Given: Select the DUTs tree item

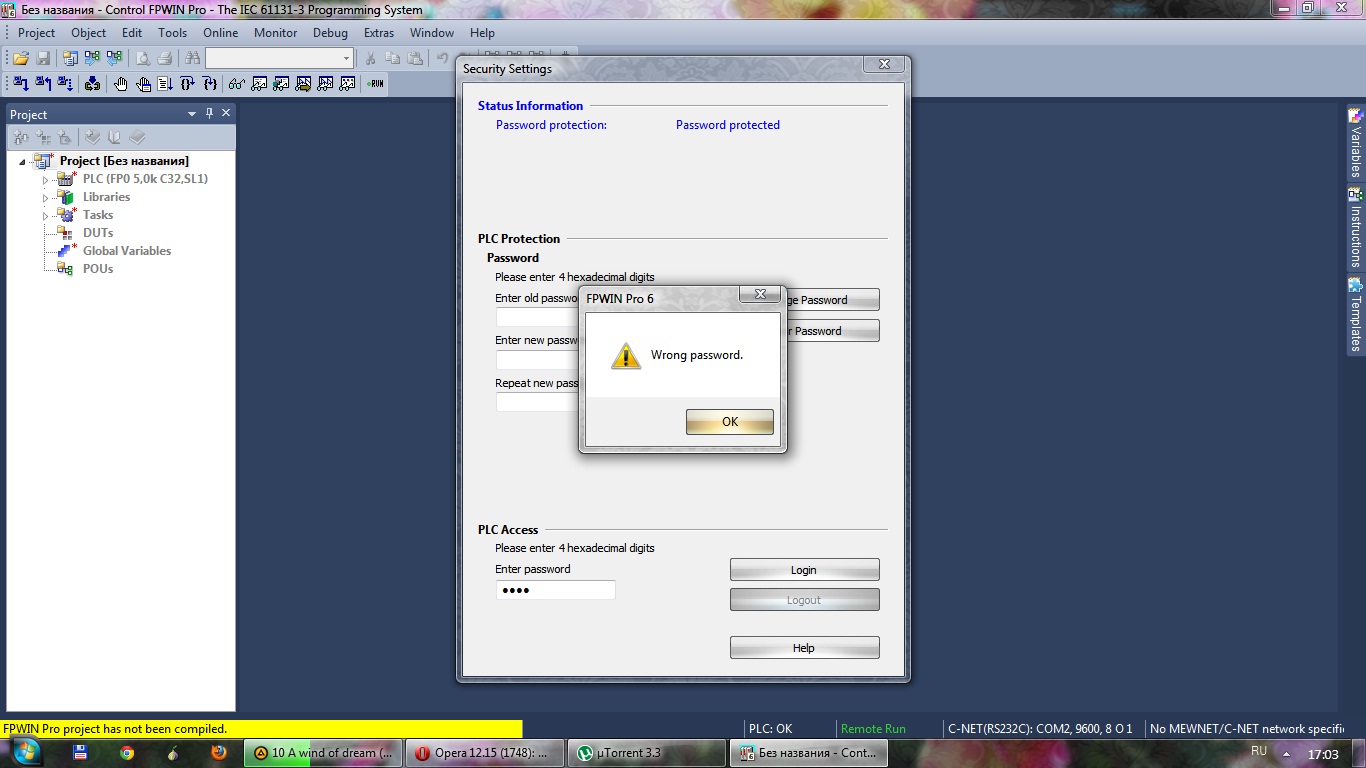Looking at the screenshot, I should pyautogui.click(x=98, y=233).
